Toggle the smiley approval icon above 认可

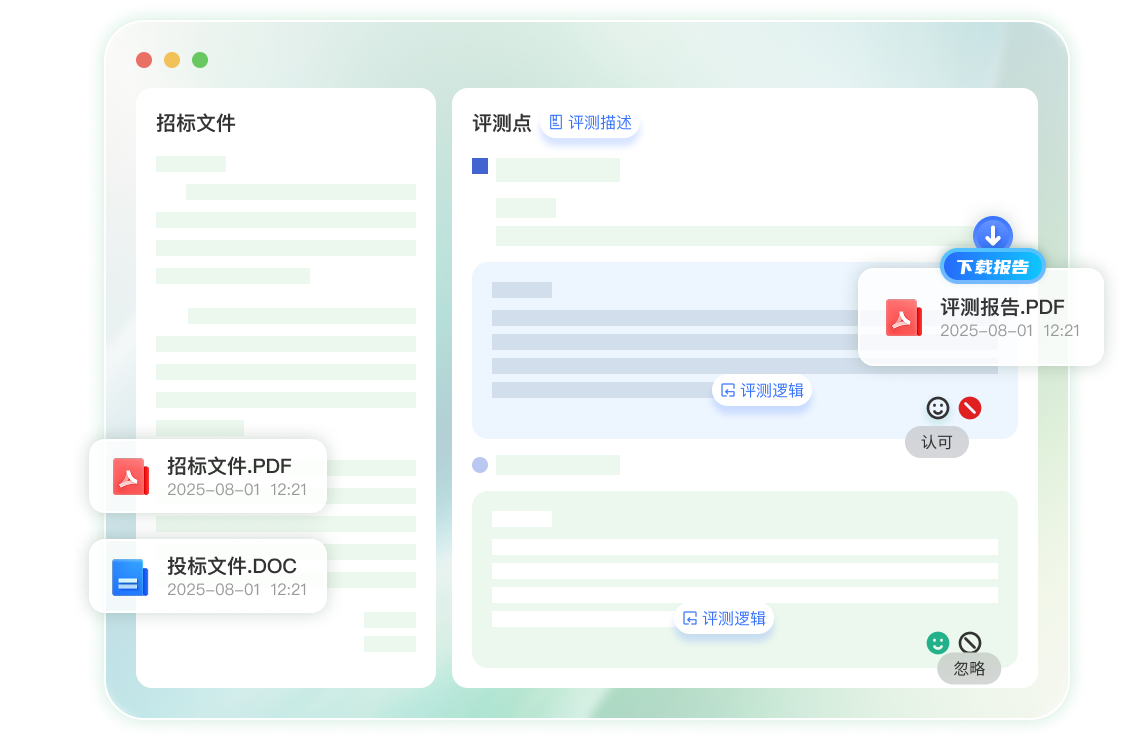[937, 408]
